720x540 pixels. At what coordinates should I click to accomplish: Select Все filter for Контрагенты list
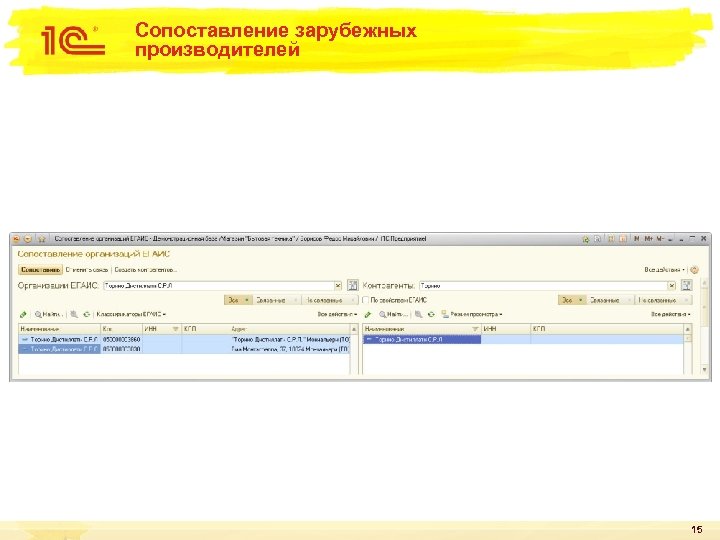(x=572, y=300)
